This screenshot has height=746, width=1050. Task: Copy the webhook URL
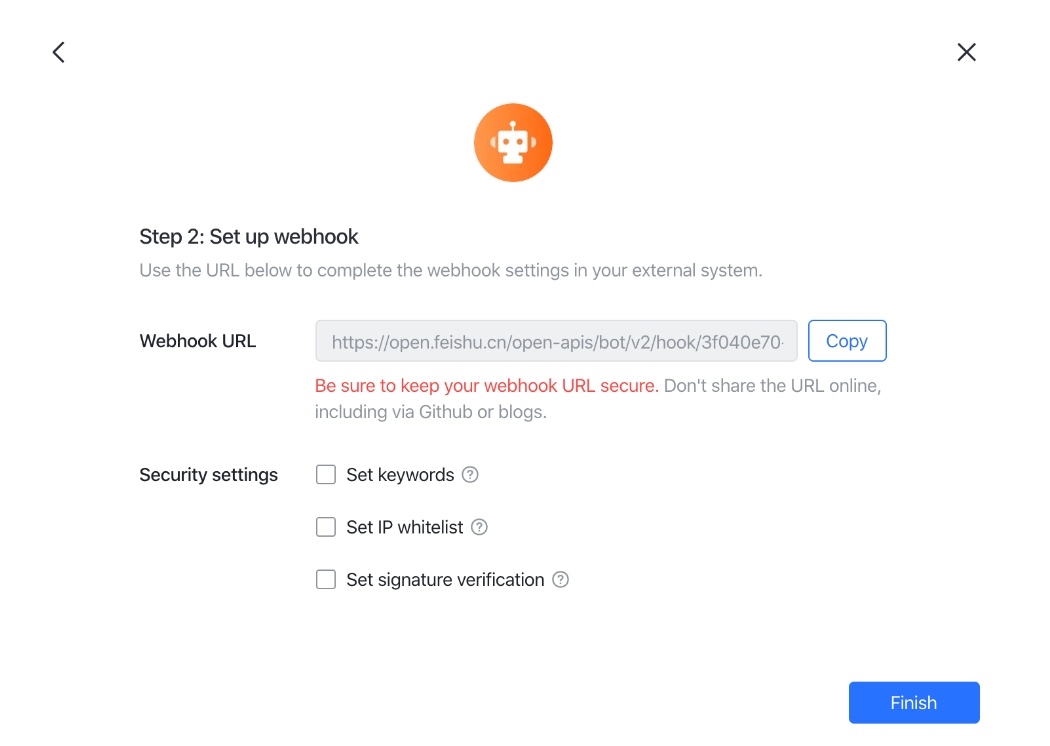coord(847,341)
